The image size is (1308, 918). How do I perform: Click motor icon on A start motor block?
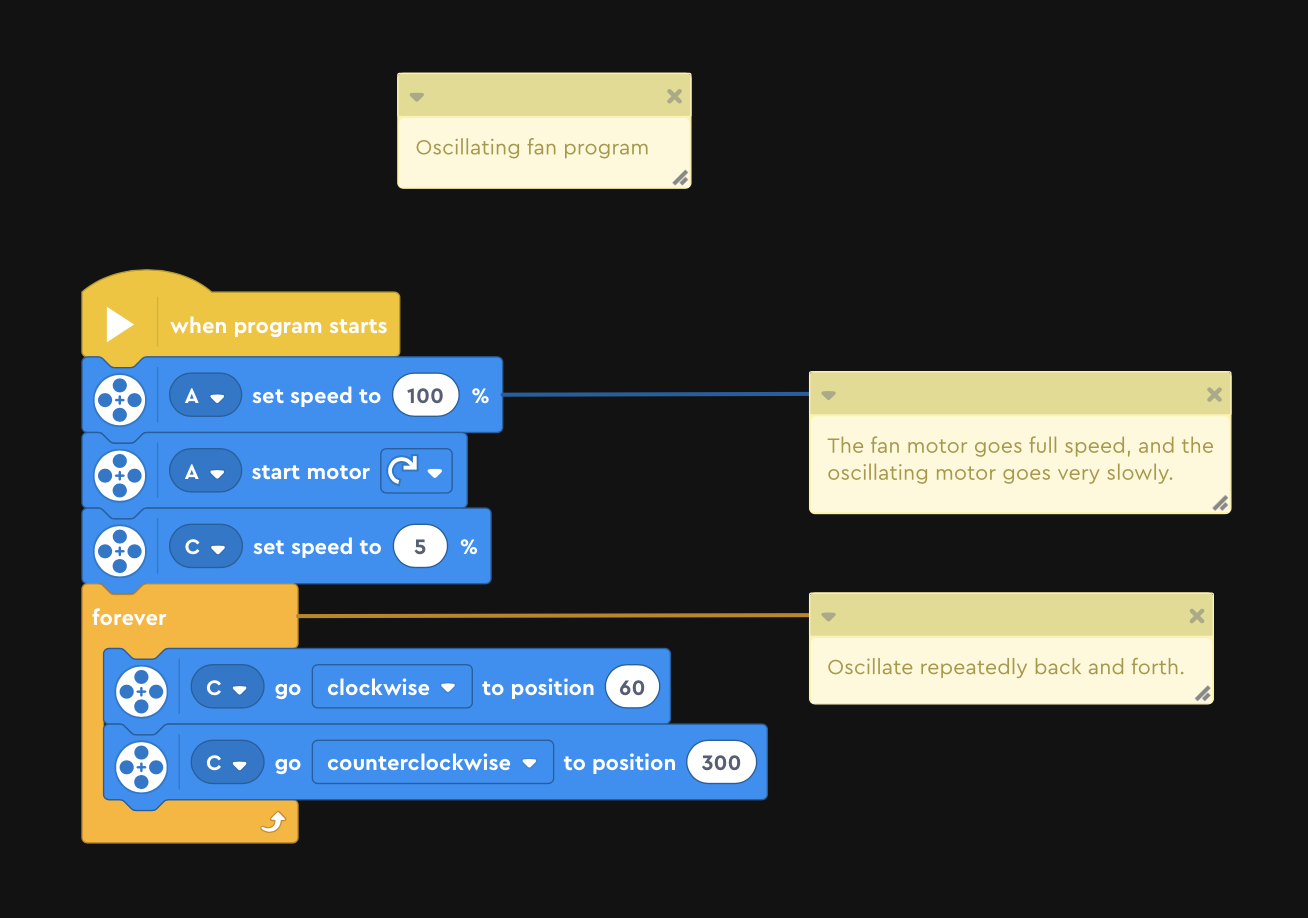click(x=120, y=475)
